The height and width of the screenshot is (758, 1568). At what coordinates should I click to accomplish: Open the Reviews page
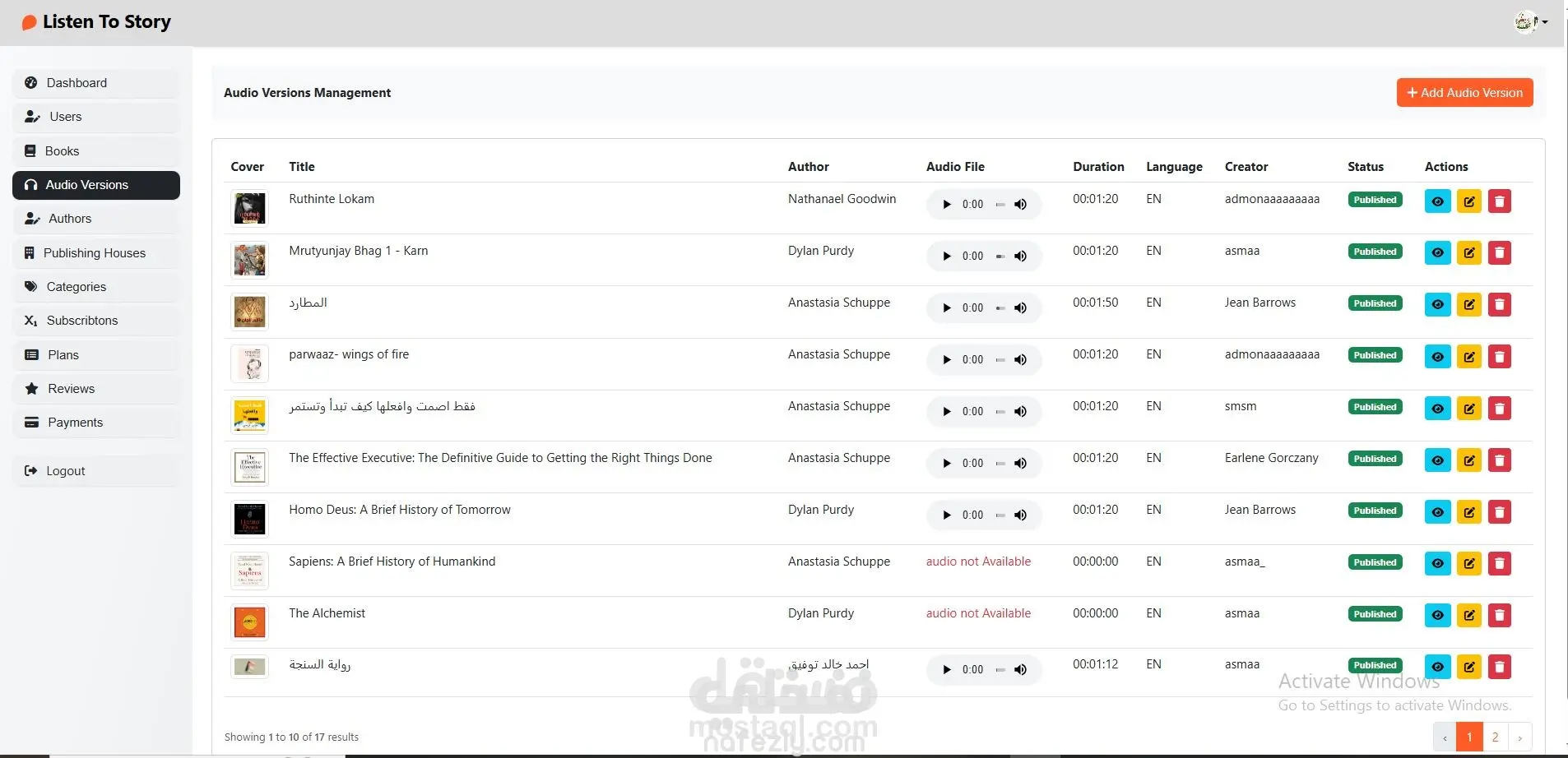[x=96, y=389]
